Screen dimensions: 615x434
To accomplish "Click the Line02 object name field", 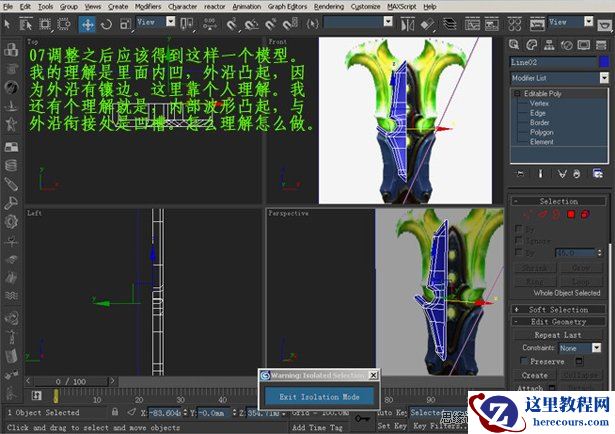I will 553,62.
